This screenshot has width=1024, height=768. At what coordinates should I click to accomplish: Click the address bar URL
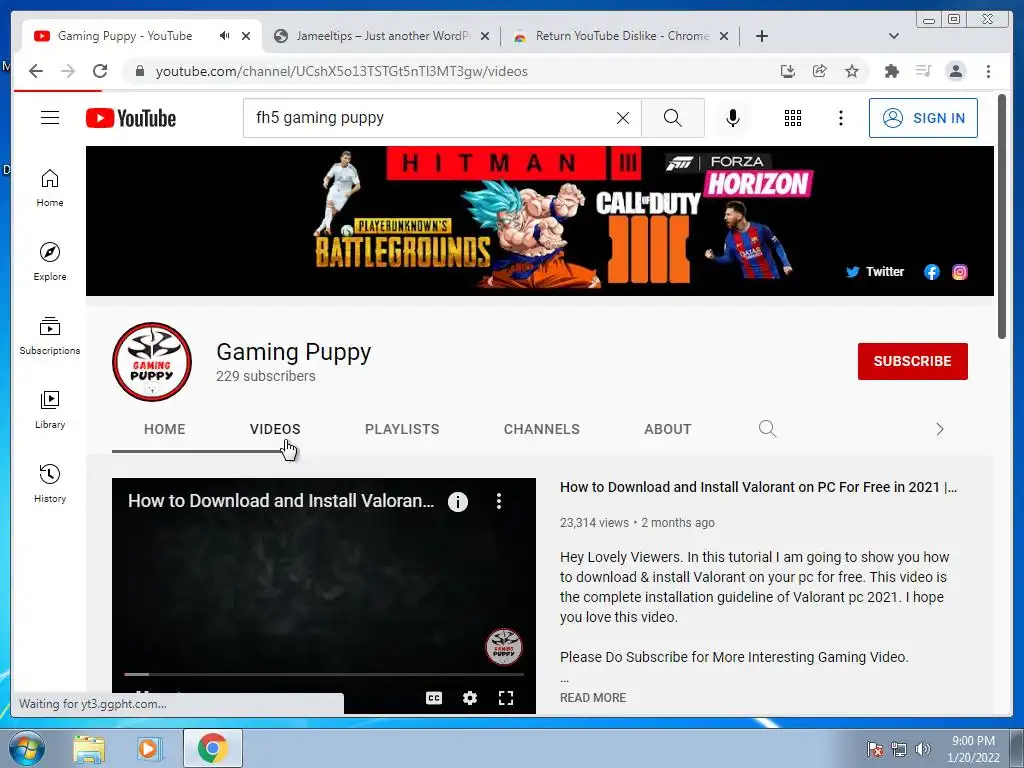pyautogui.click(x=342, y=71)
